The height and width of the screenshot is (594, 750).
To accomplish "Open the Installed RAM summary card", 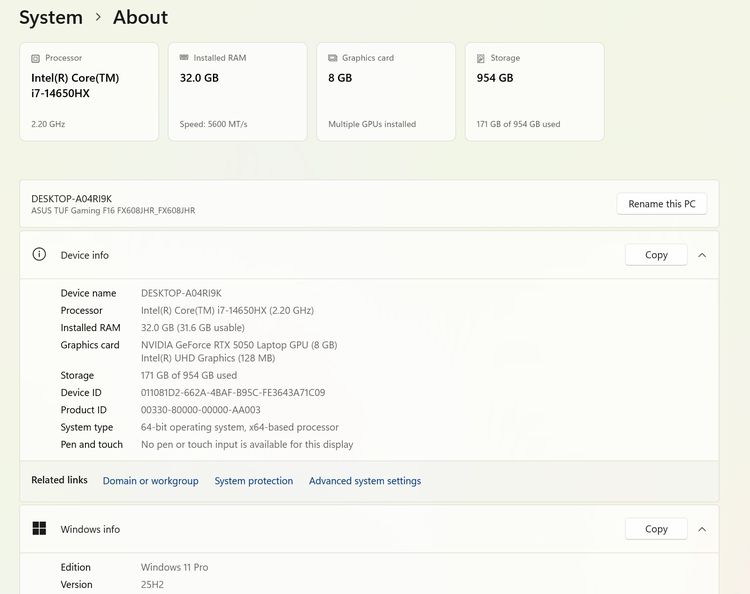I will click(x=238, y=92).
